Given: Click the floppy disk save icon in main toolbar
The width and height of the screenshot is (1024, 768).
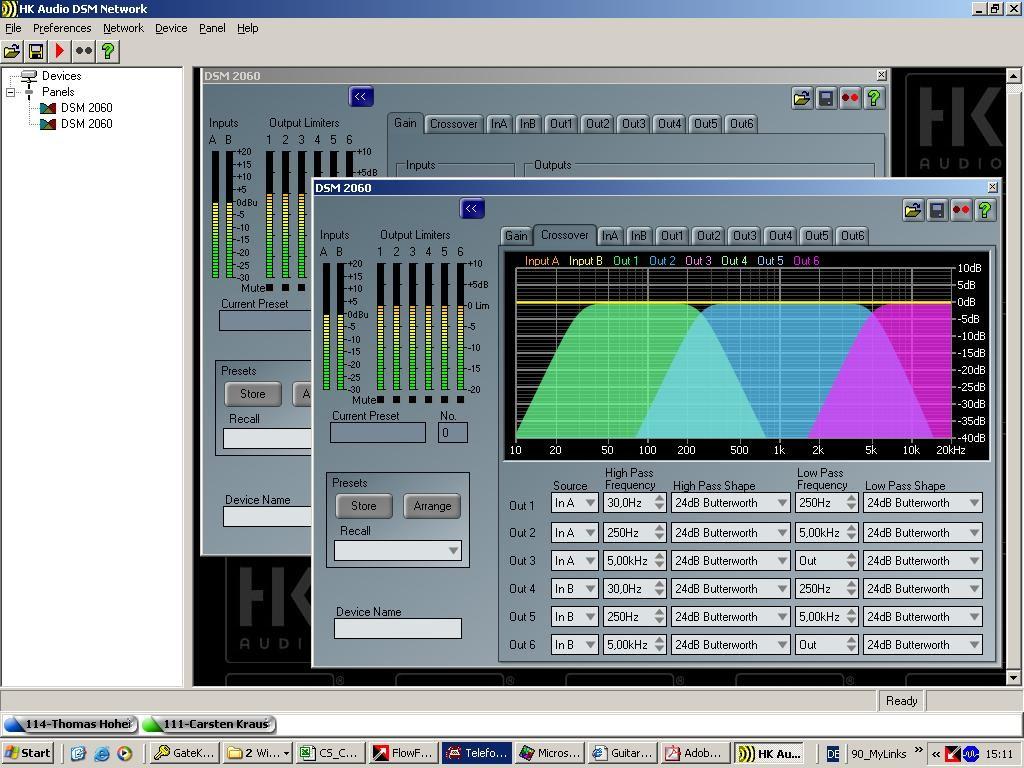Looking at the screenshot, I should (36, 51).
